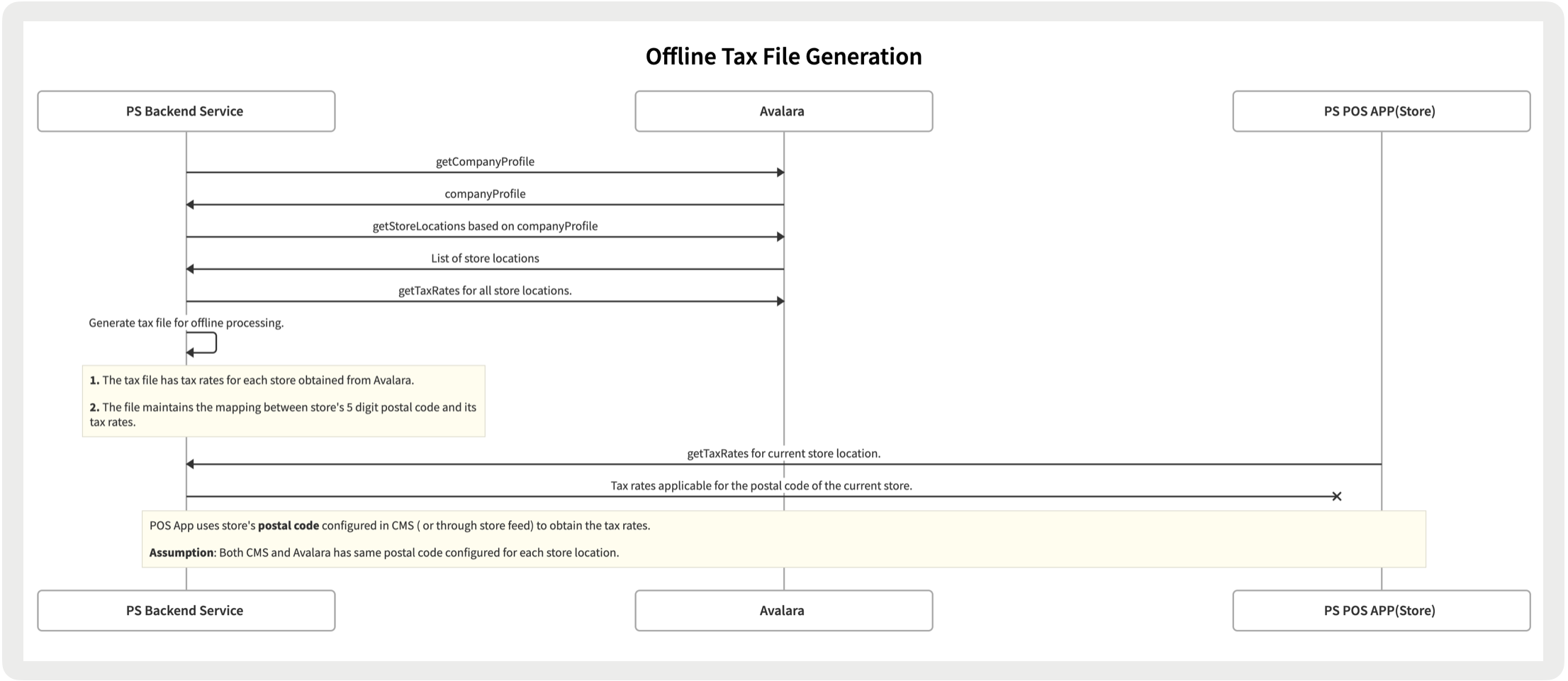1568x681 pixels.
Task: Click the X cross marker ending the tax rates arrow
Action: coord(1337,497)
